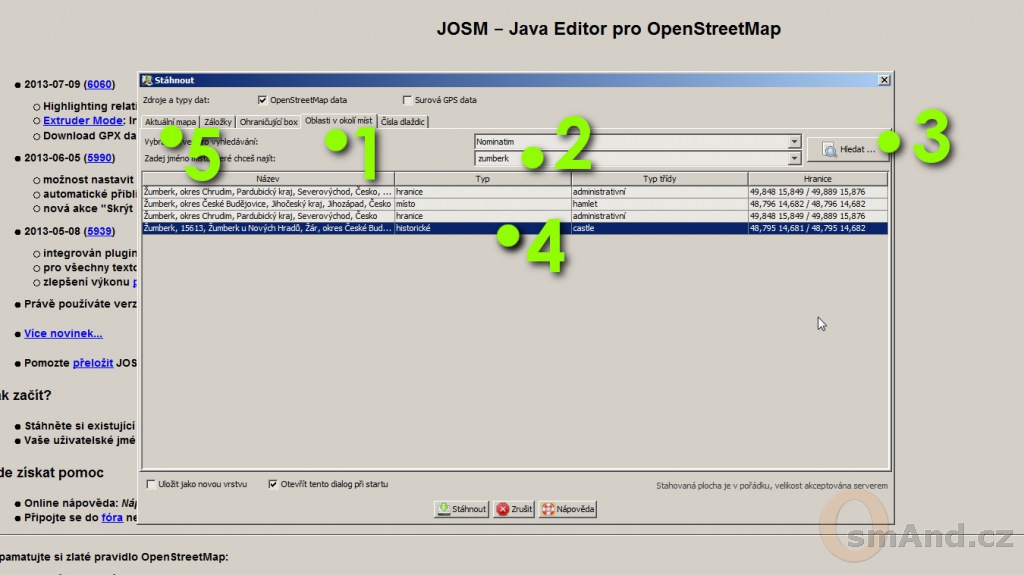Click the Zrušit cancel button
The image size is (1024, 575).
pos(514,509)
